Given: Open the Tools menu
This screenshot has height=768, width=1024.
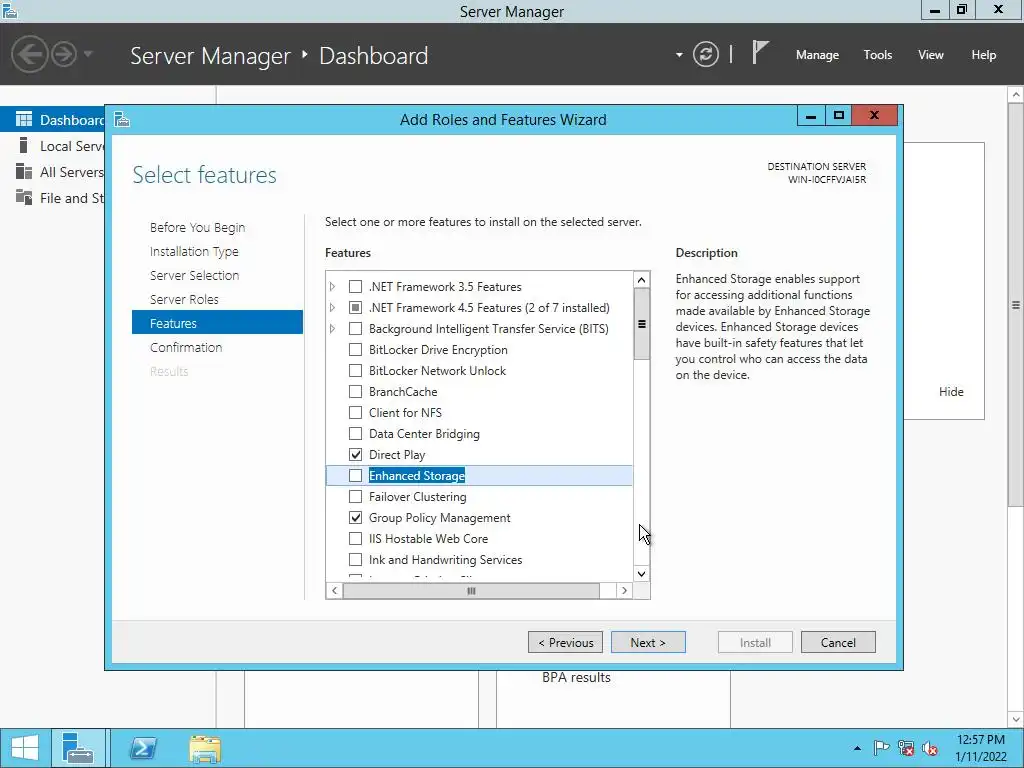Looking at the screenshot, I should tap(878, 55).
